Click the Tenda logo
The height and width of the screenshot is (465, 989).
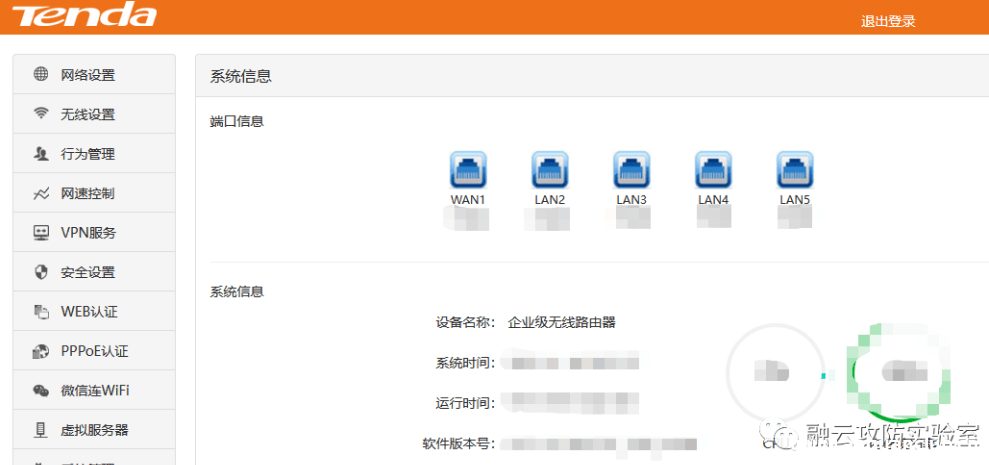pos(84,15)
